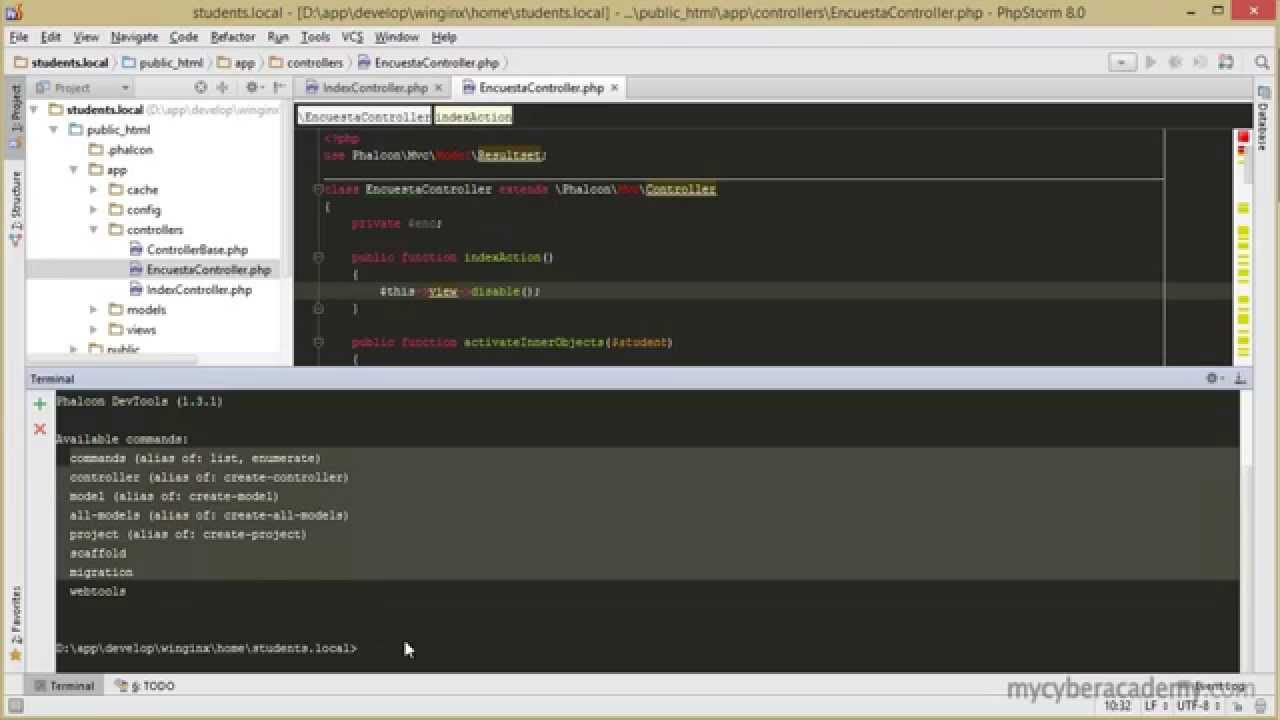
Task: Open the Project view selector dropdown
Action: pos(80,88)
